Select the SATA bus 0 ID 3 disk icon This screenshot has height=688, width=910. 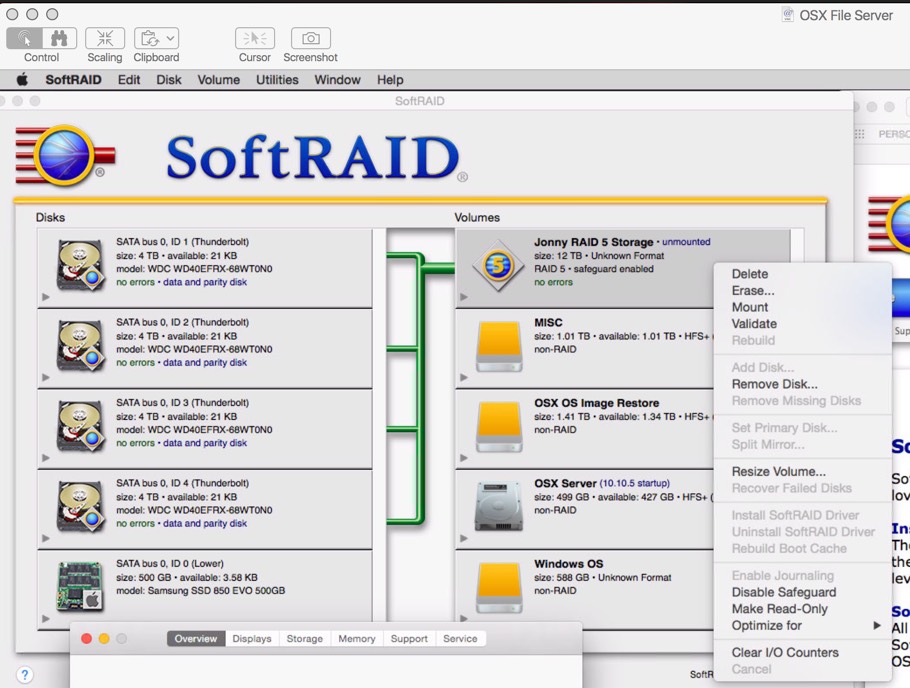[81, 427]
